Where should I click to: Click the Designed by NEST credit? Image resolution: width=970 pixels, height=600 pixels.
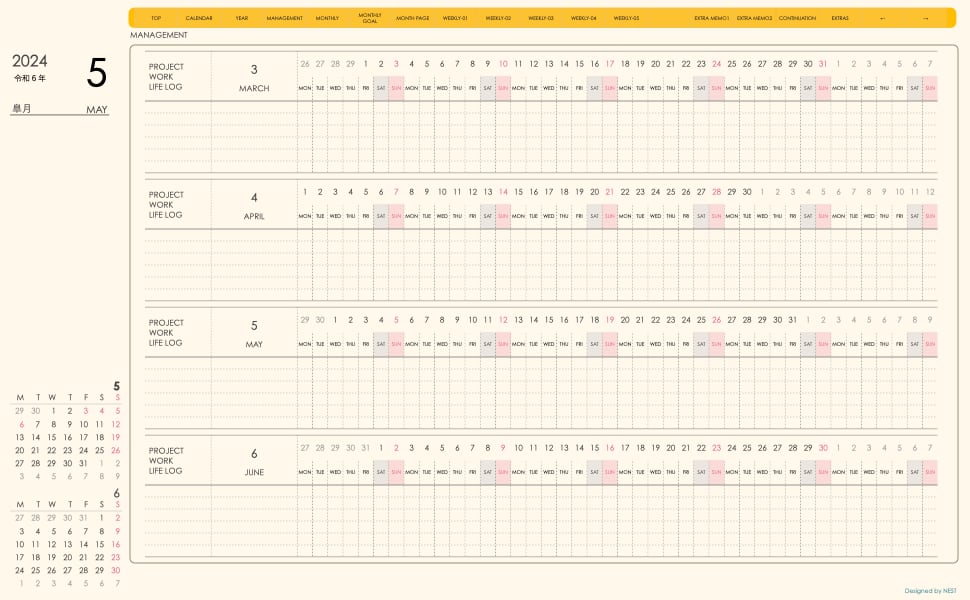click(930, 591)
